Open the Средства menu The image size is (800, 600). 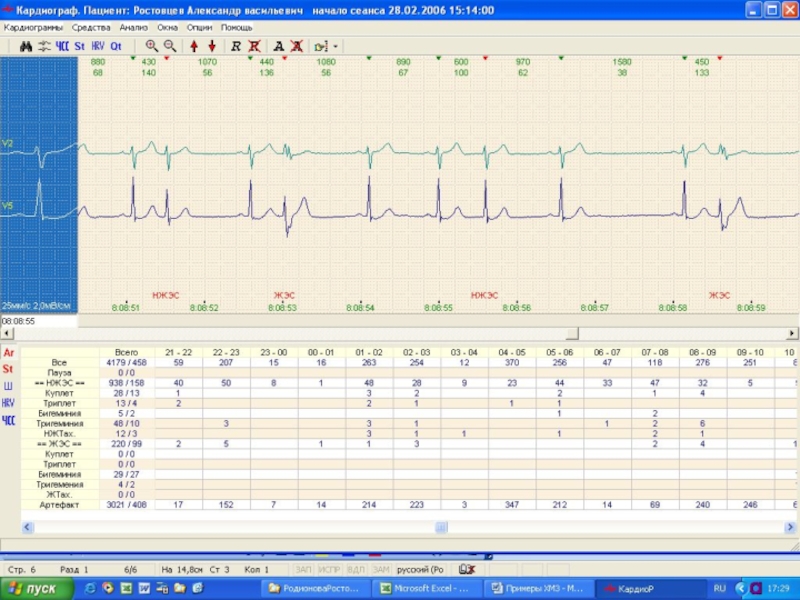coord(91,28)
